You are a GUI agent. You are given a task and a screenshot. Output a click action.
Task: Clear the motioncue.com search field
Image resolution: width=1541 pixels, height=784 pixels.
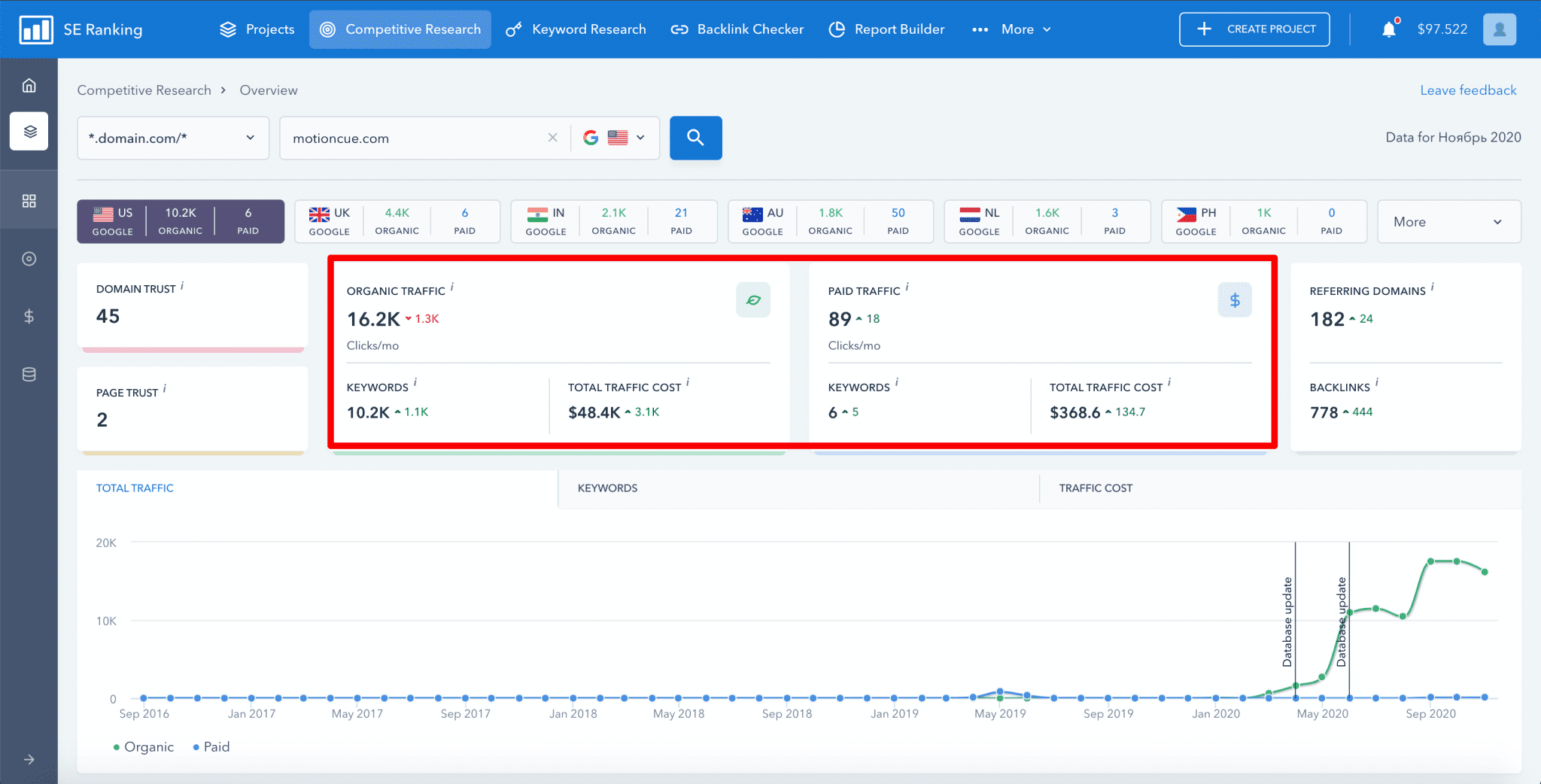[553, 138]
